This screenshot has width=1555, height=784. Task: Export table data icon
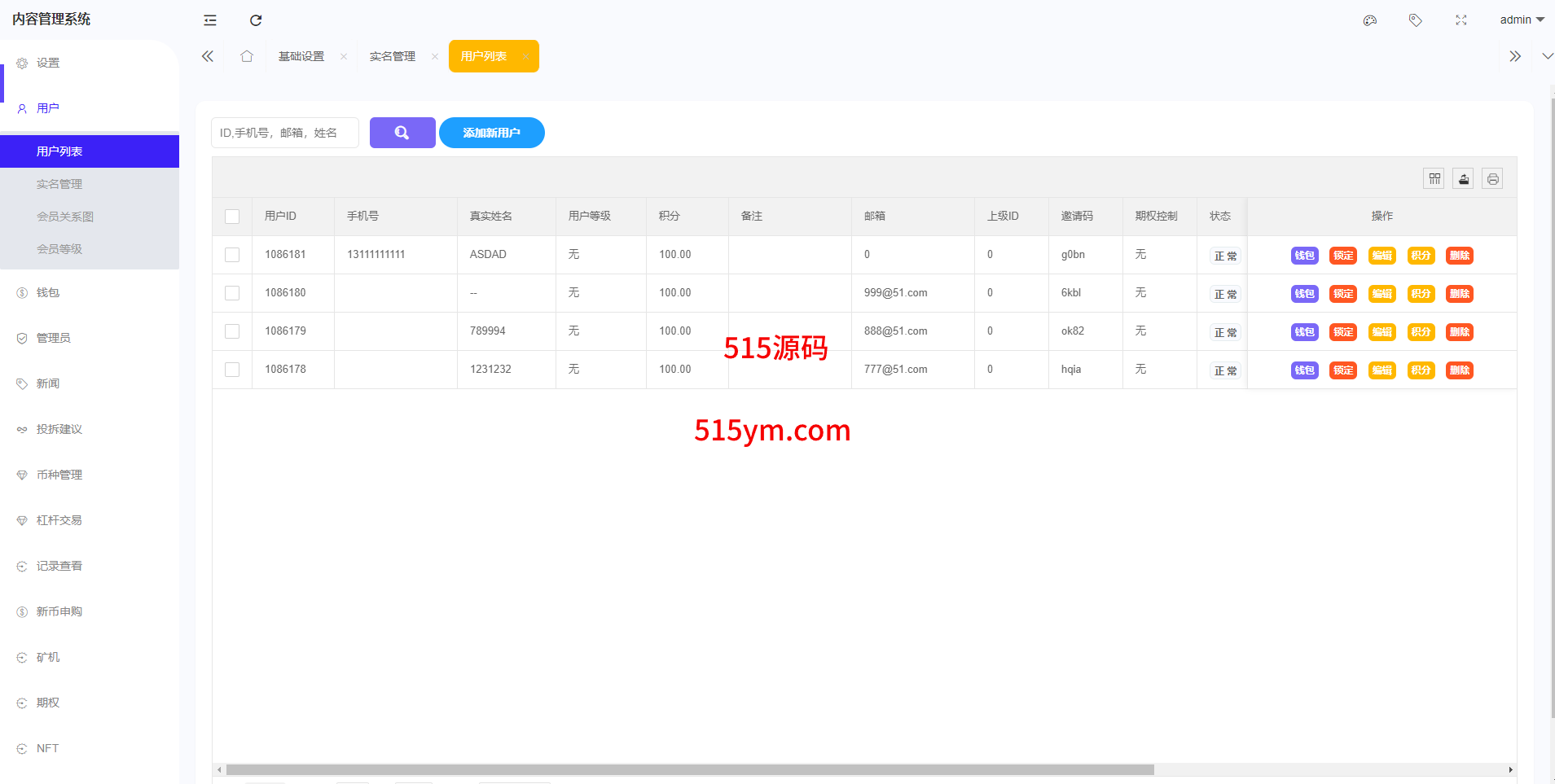1464,179
